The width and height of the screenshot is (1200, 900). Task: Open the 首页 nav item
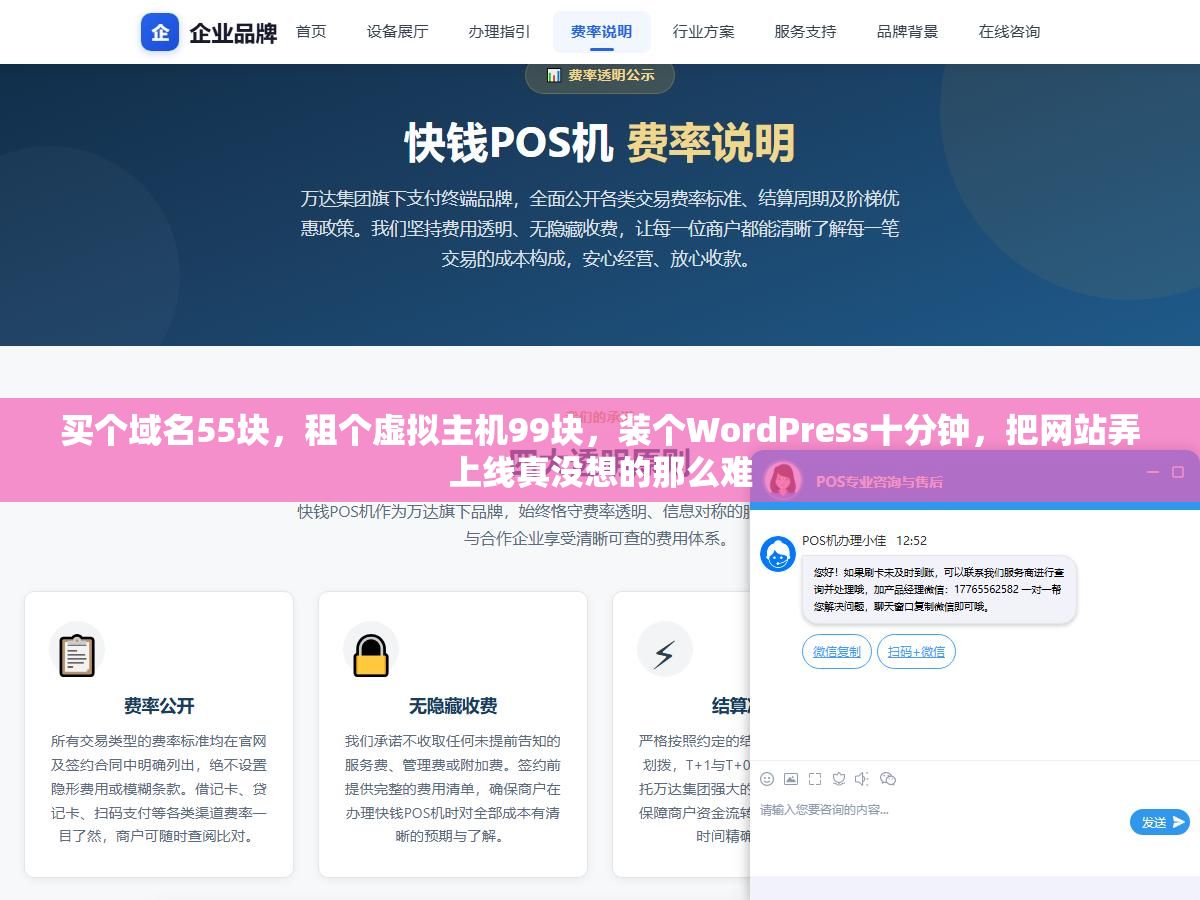(x=311, y=32)
